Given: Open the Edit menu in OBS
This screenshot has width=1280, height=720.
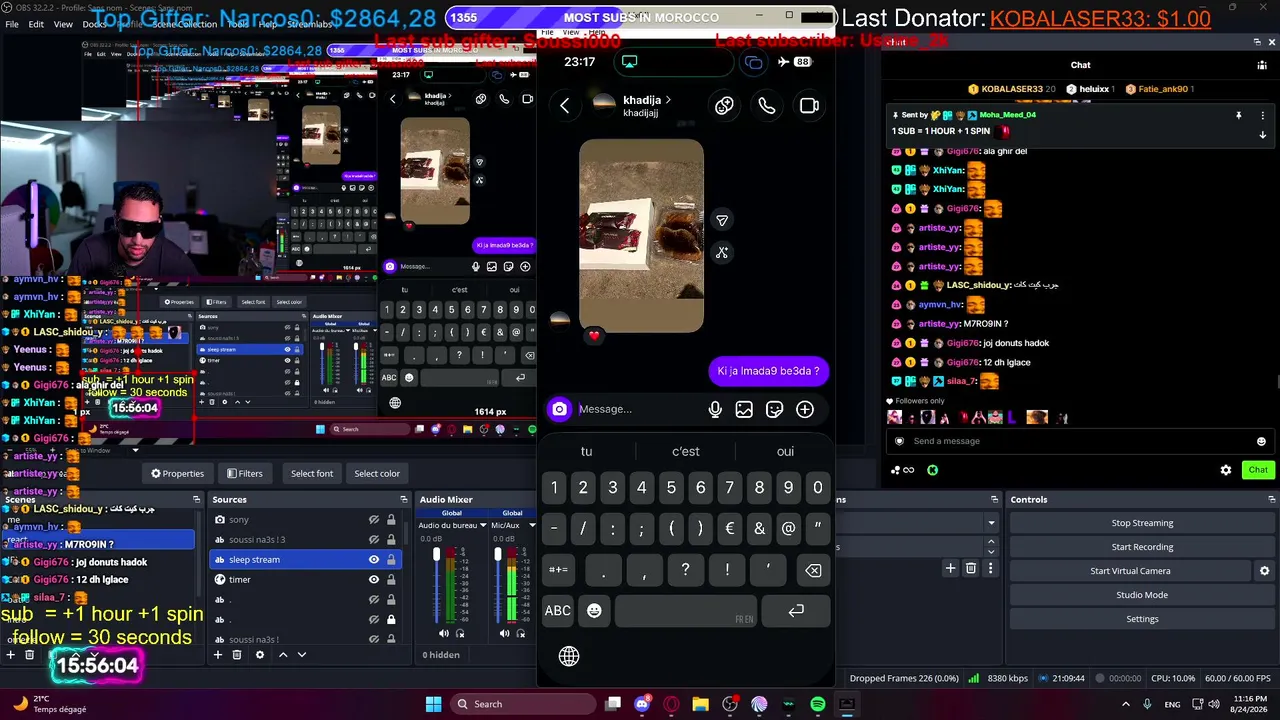Looking at the screenshot, I should coord(36,24).
